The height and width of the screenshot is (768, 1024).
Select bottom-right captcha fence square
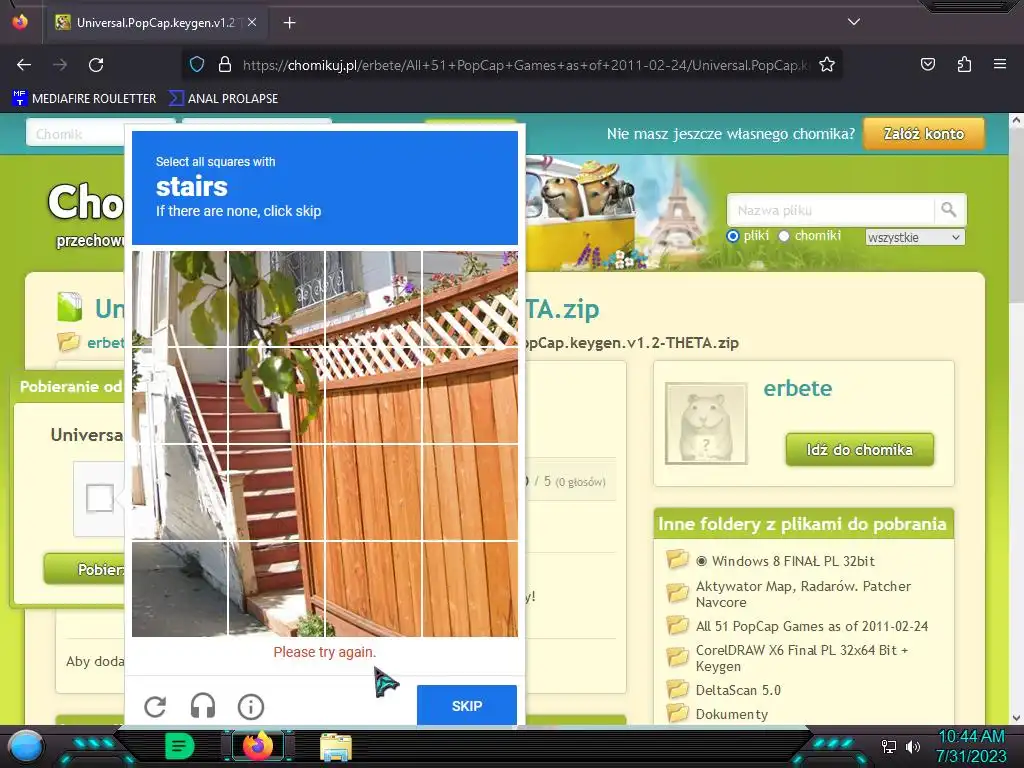470,589
